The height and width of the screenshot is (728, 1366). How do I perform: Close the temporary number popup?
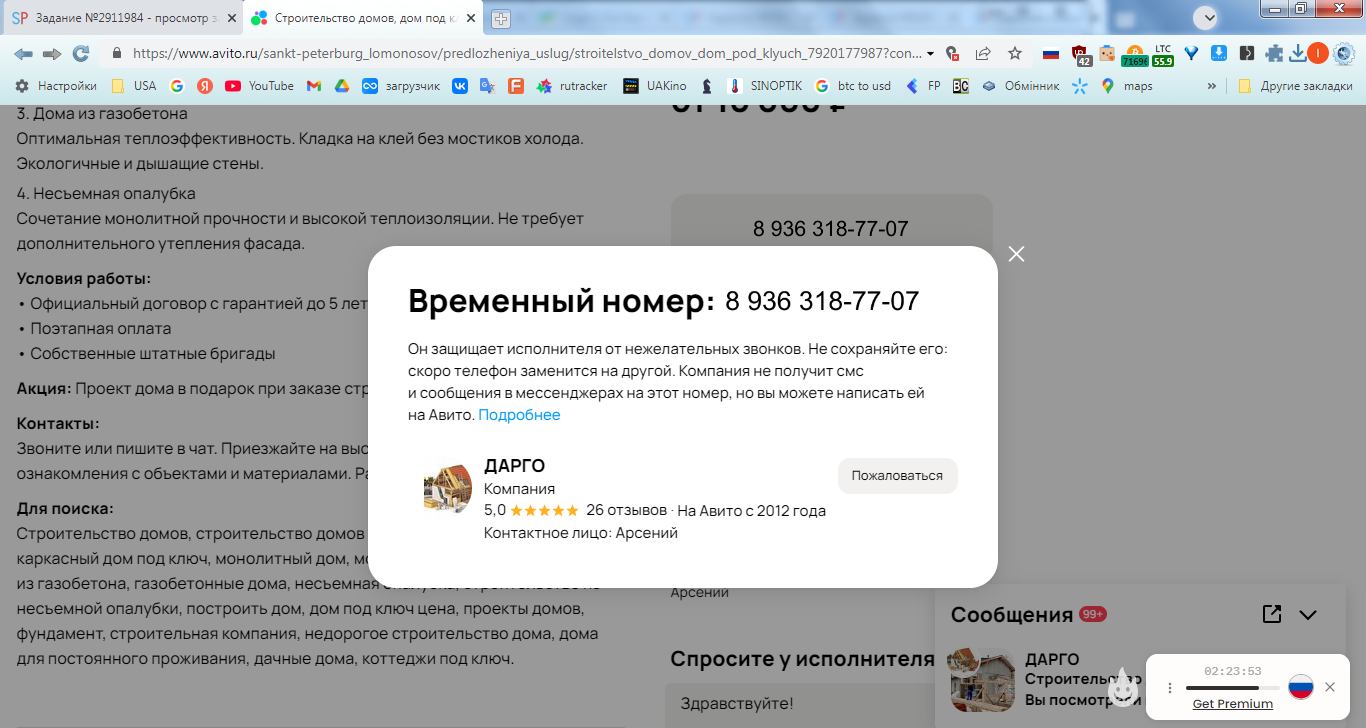point(1016,254)
